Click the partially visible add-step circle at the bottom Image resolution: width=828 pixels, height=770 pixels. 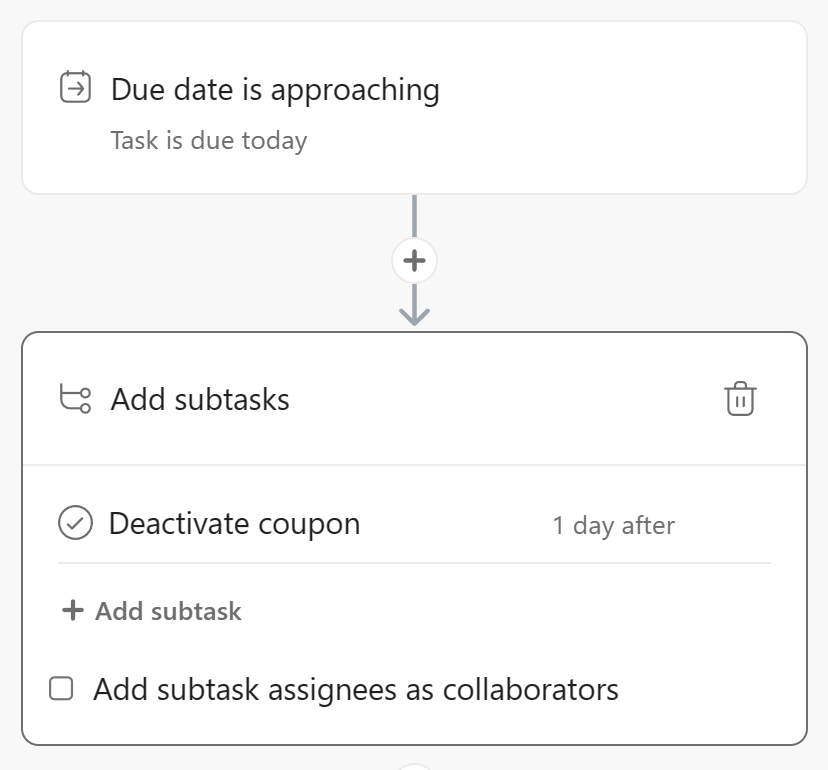(x=415, y=766)
